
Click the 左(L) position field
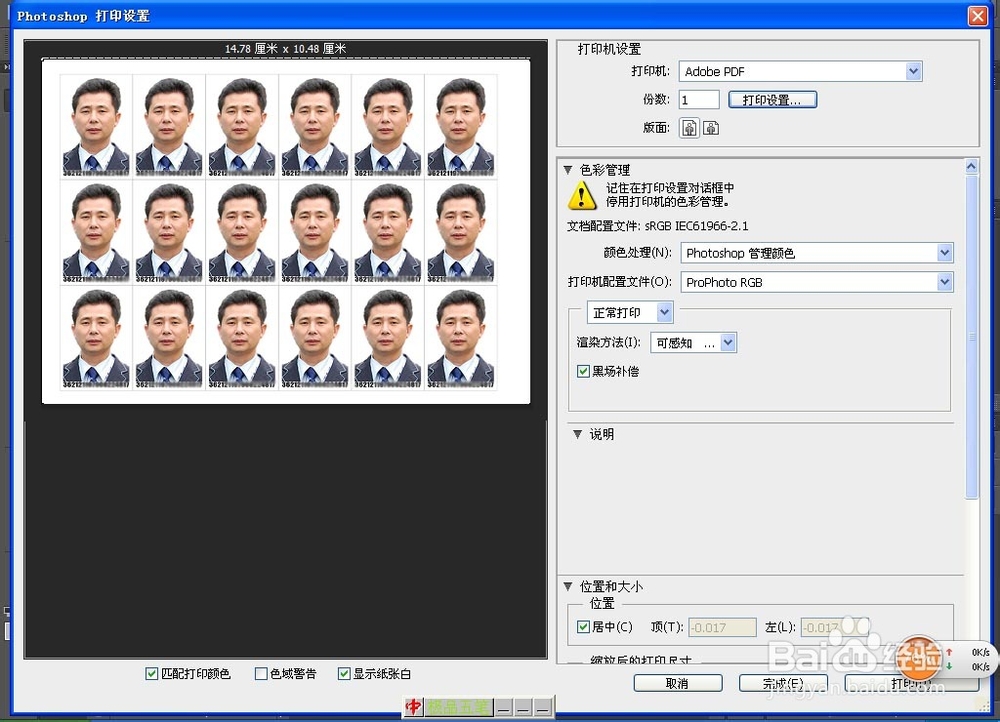(834, 628)
